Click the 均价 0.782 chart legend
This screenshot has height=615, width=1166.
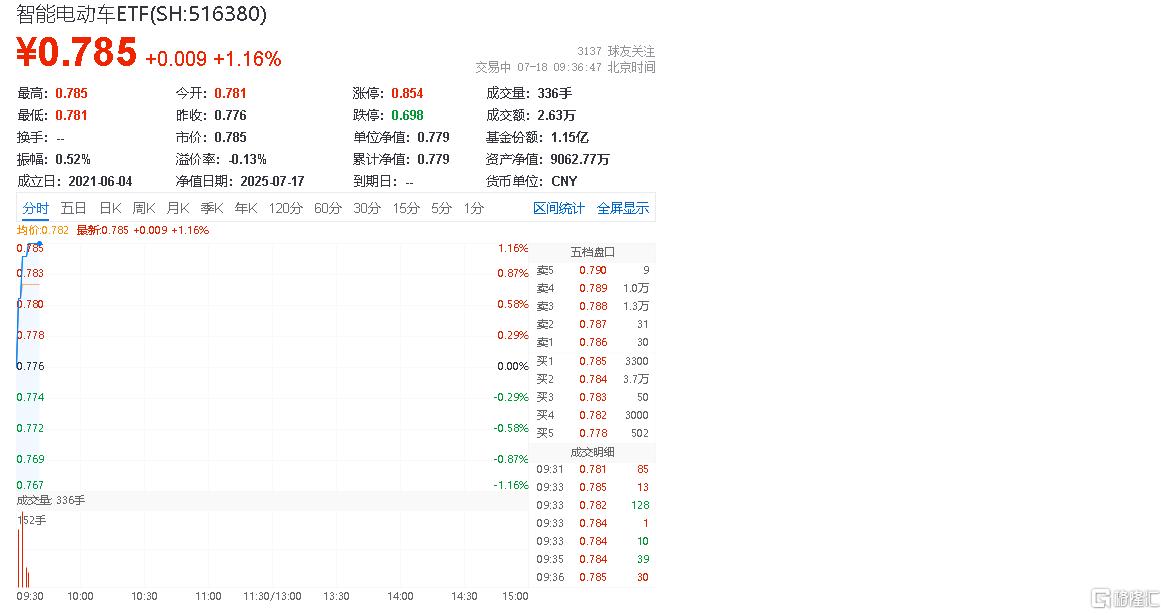click(x=42, y=231)
